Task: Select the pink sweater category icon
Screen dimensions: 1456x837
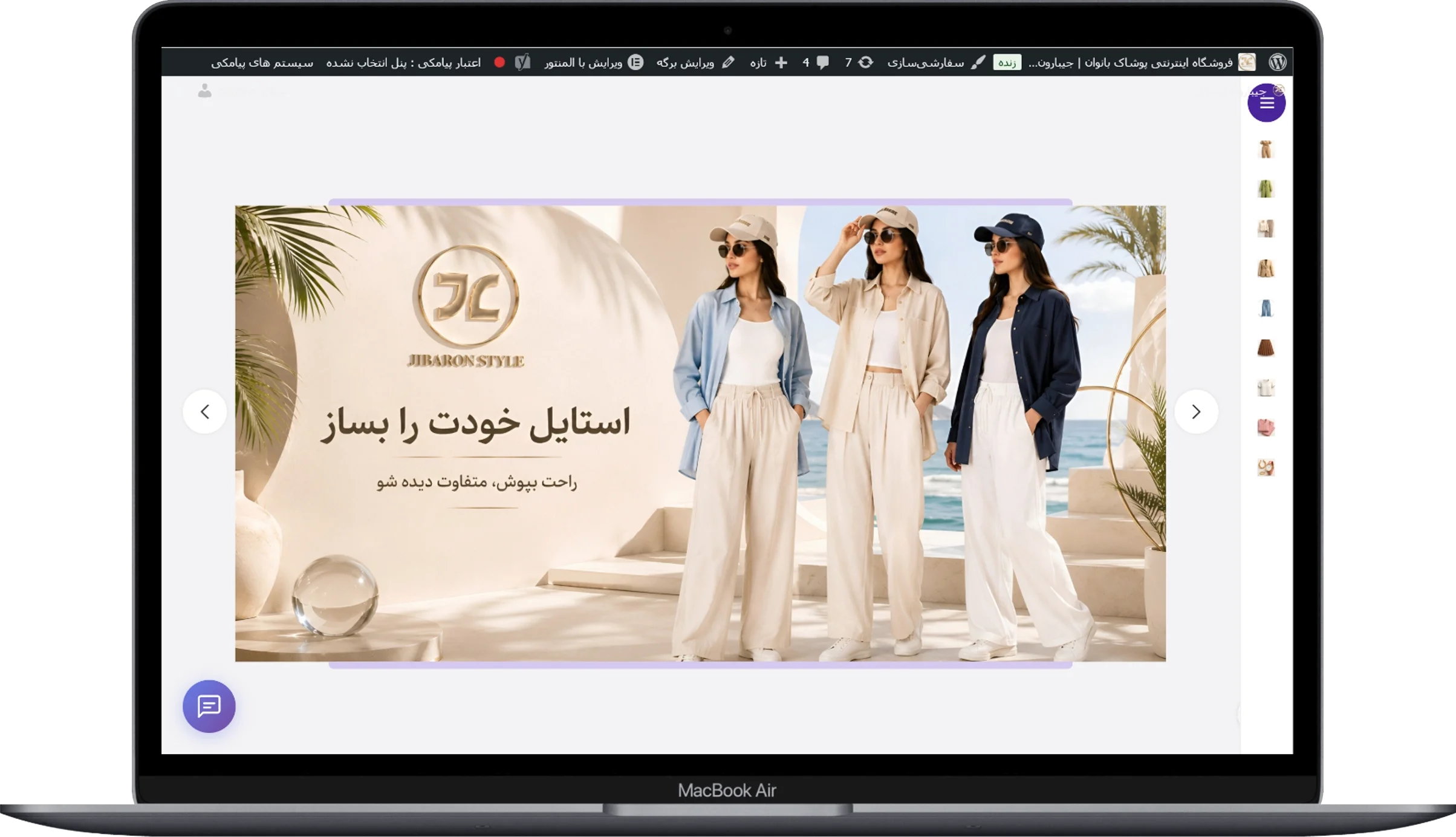Action: (x=1266, y=428)
